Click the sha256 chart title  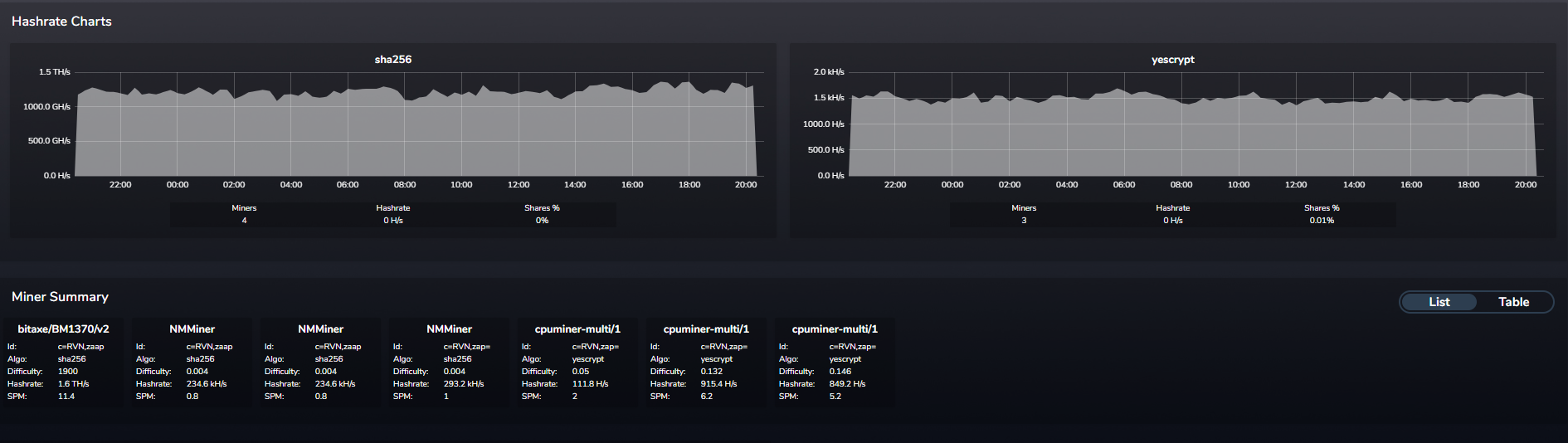(x=392, y=60)
